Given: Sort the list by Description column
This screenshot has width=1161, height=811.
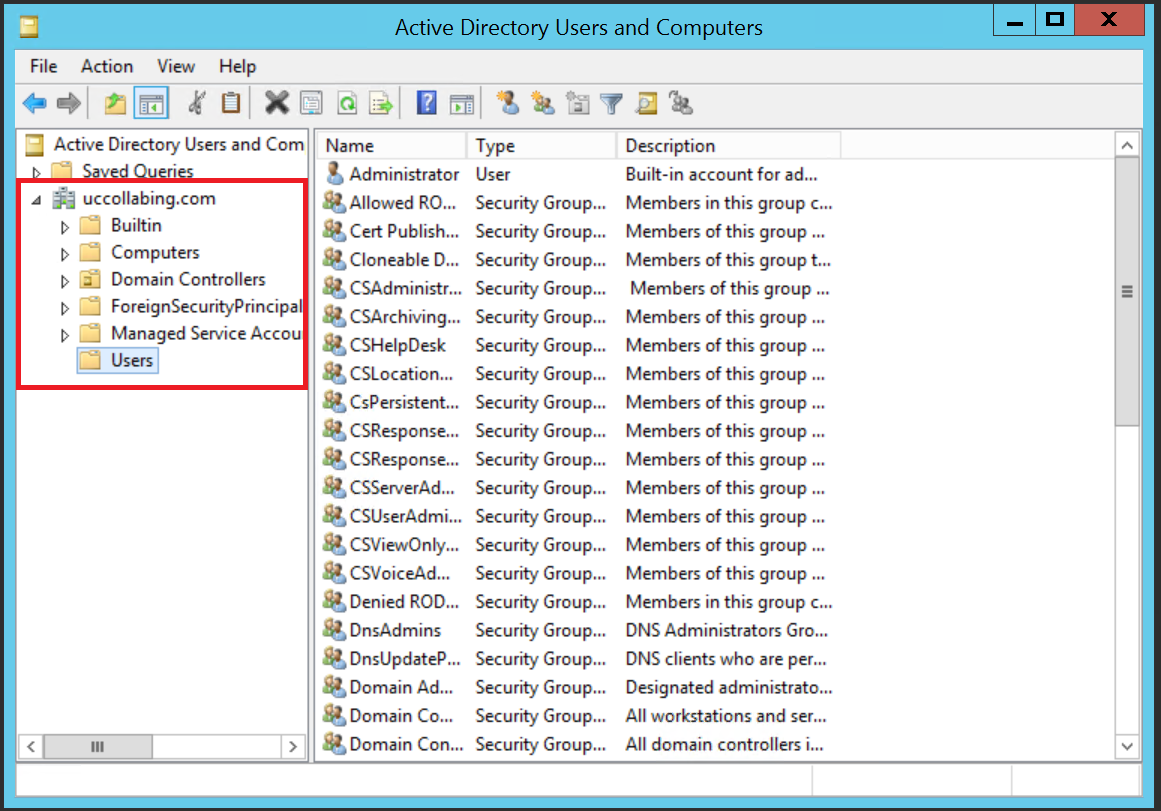Looking at the screenshot, I should pos(729,146).
